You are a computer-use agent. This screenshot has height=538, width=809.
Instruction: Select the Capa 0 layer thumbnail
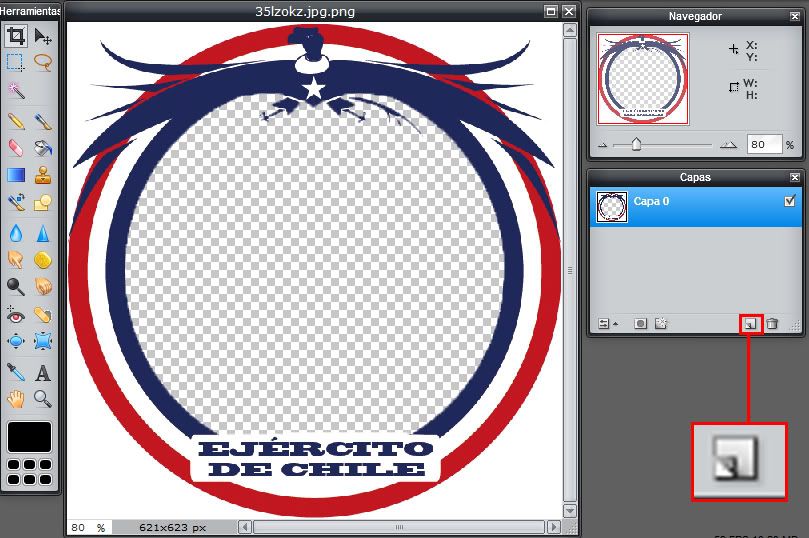click(x=612, y=207)
